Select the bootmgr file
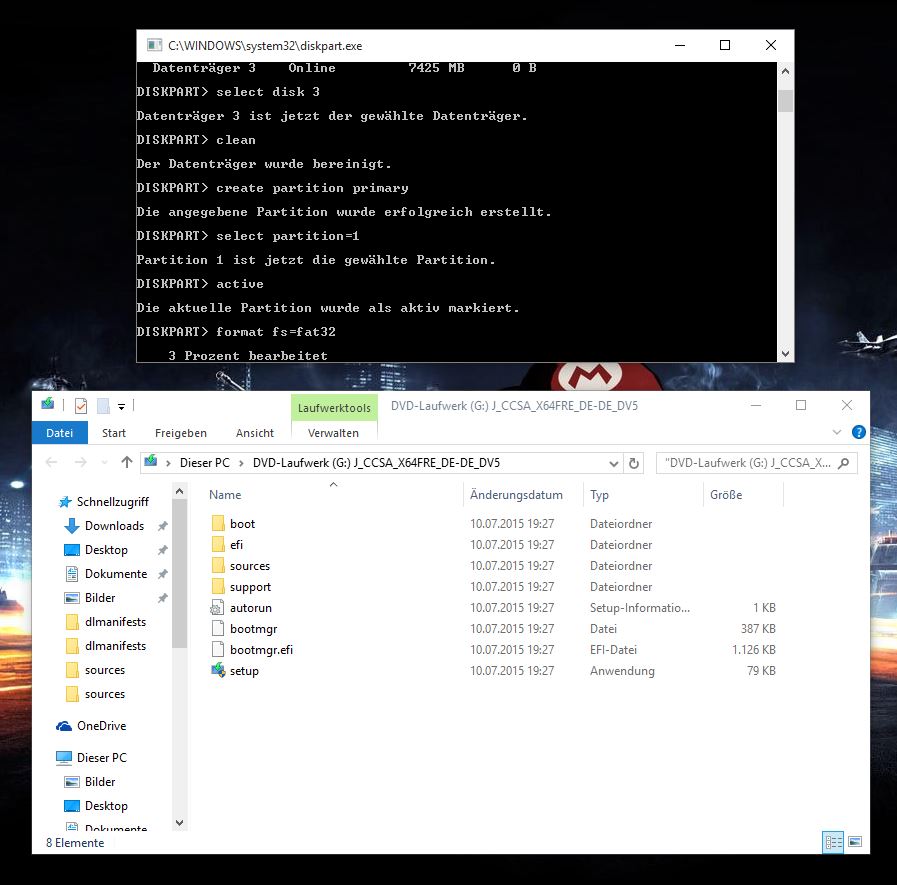The width and height of the screenshot is (897, 885). [253, 629]
